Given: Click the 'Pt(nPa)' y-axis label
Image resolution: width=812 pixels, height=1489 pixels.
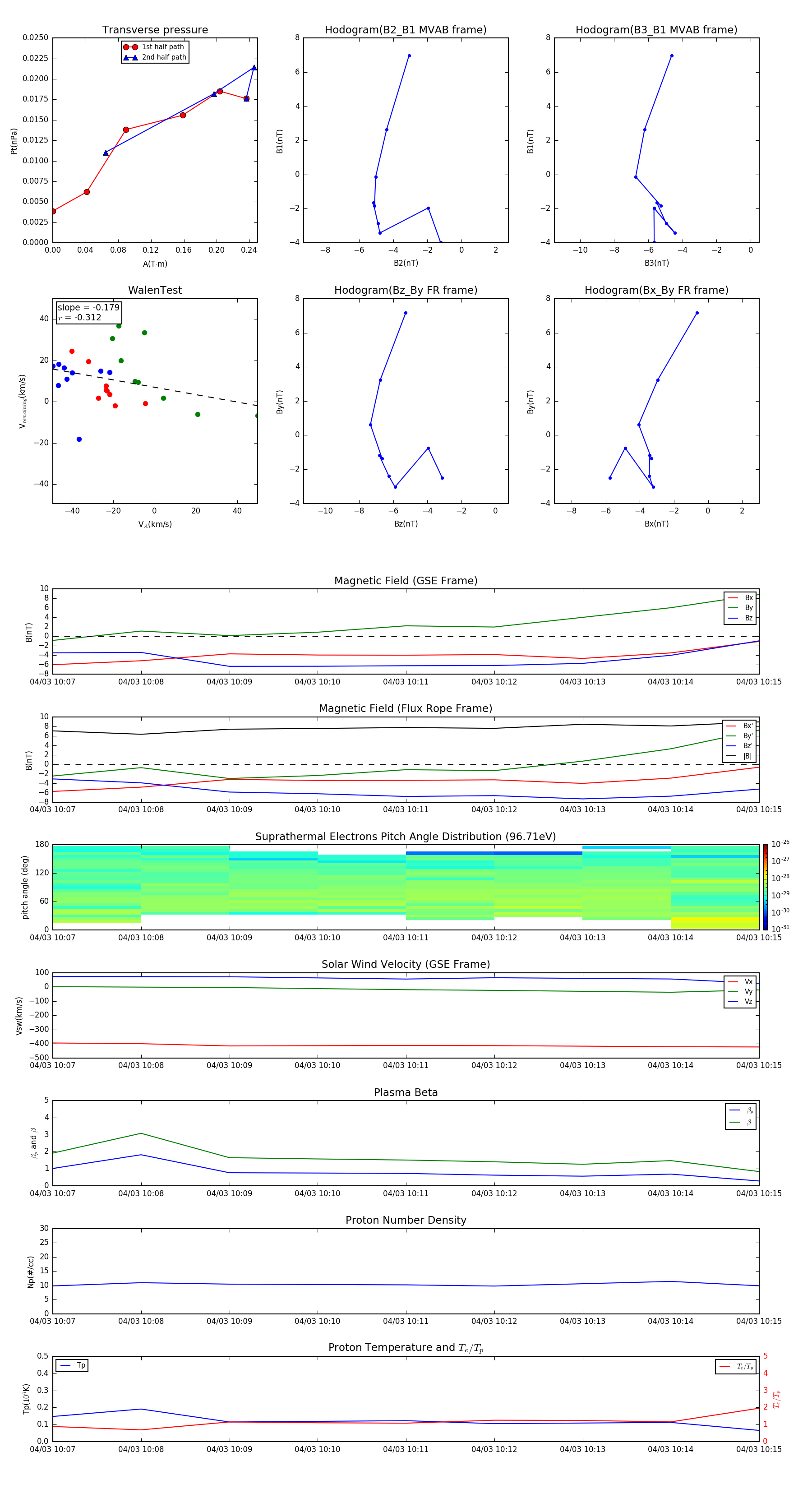Looking at the screenshot, I should pos(14,141).
